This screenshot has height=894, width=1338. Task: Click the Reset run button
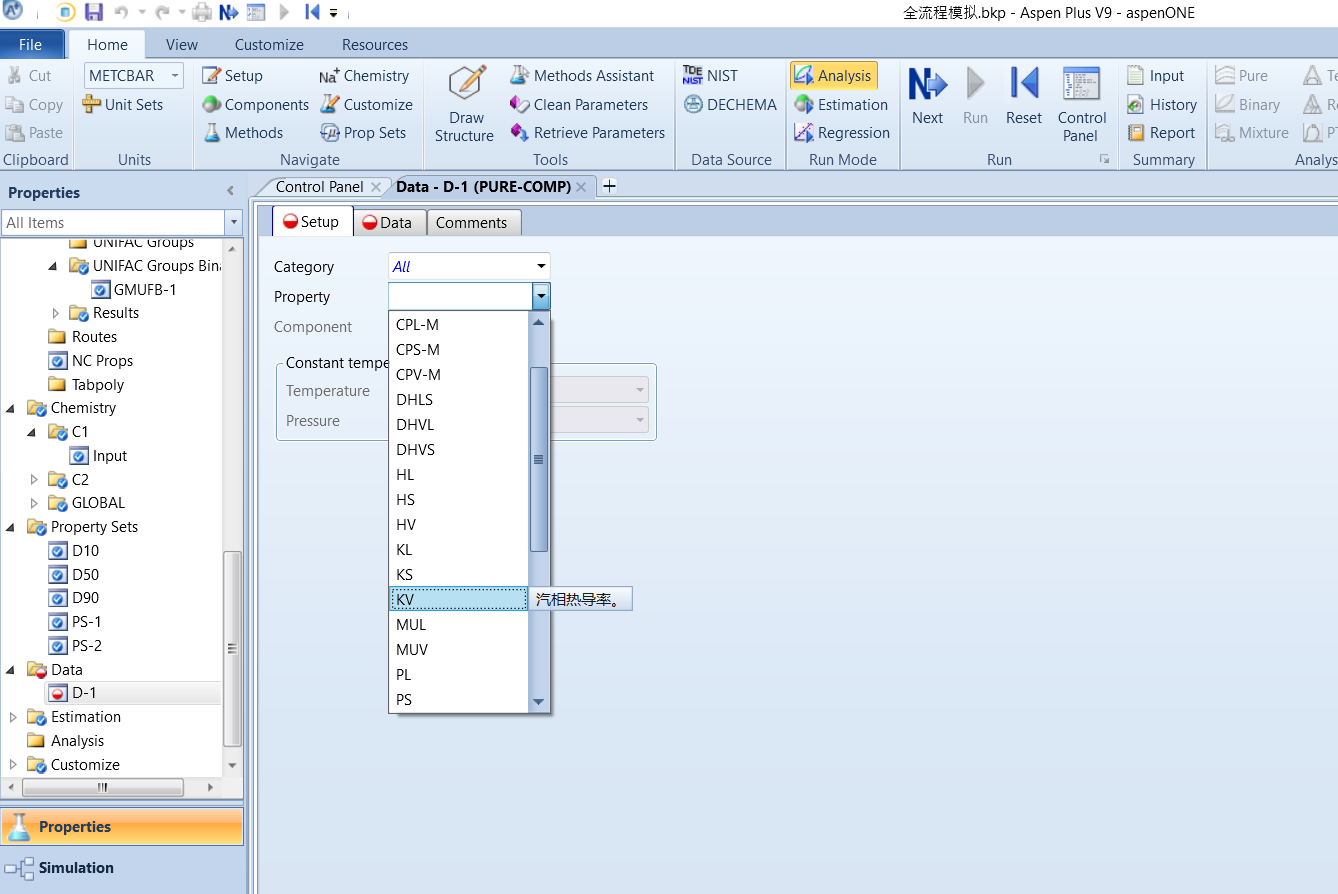pyautogui.click(x=1024, y=96)
